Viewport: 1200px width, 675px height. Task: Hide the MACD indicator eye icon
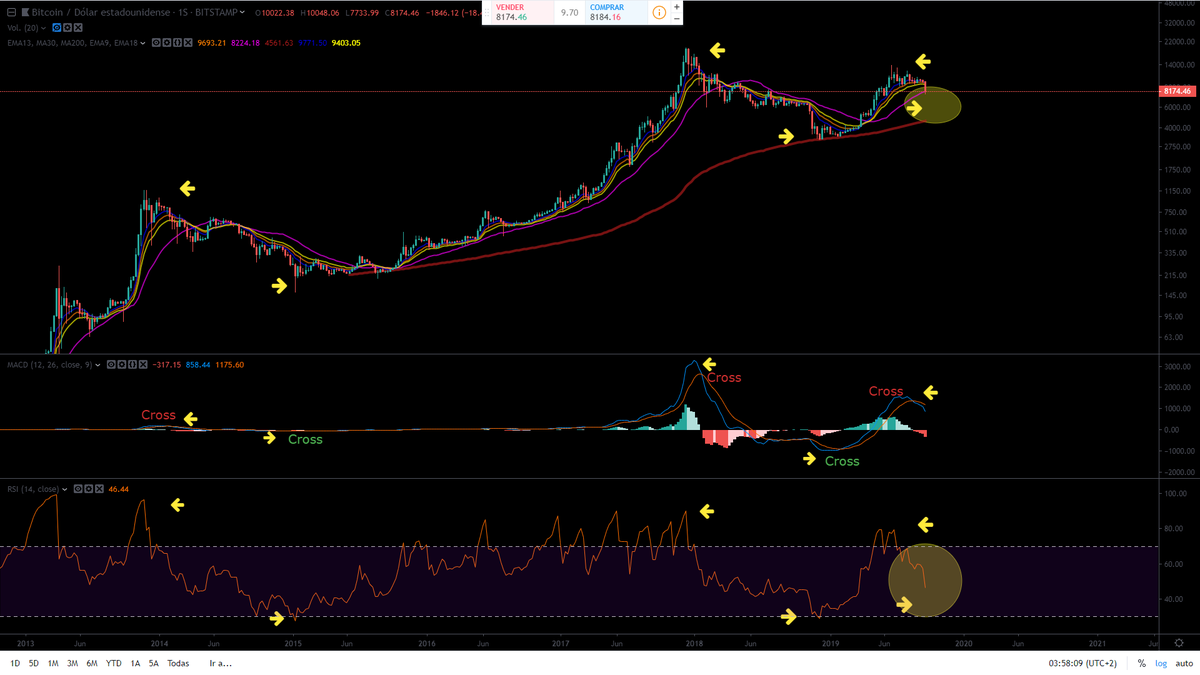[x=111, y=365]
